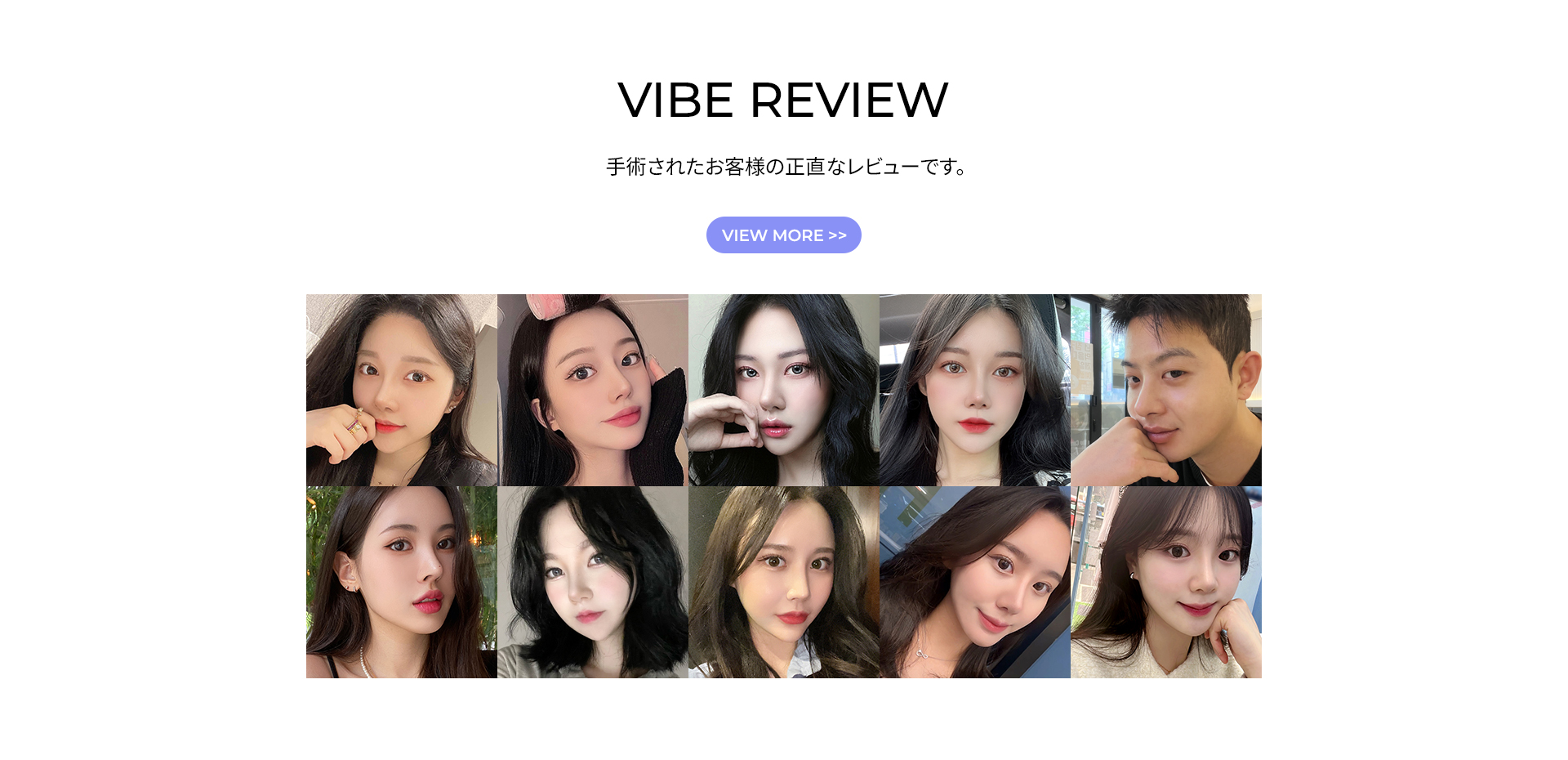Image resolution: width=1568 pixels, height=760 pixels.
Task: Open photo of woman touching lips with fingers
Action: (784, 391)
